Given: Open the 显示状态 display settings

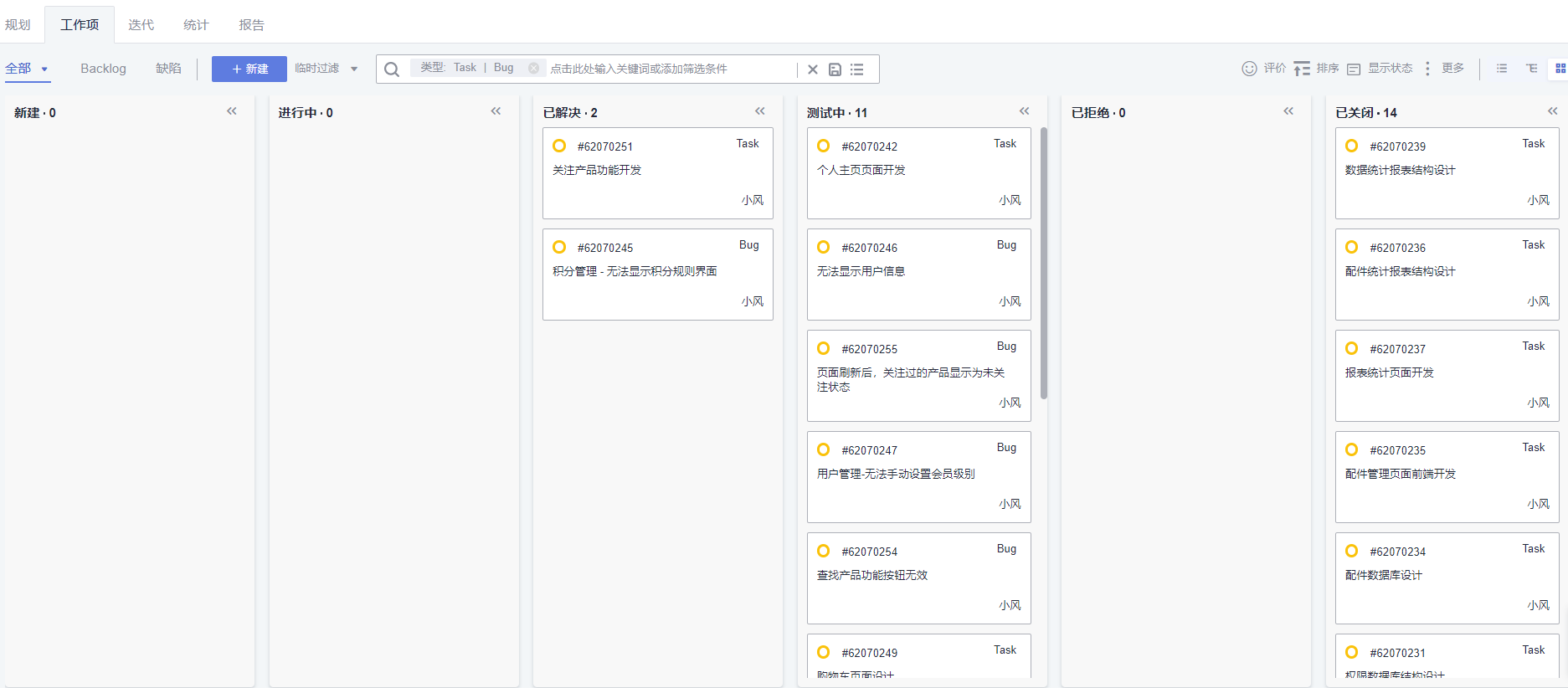Looking at the screenshot, I should [1380, 69].
